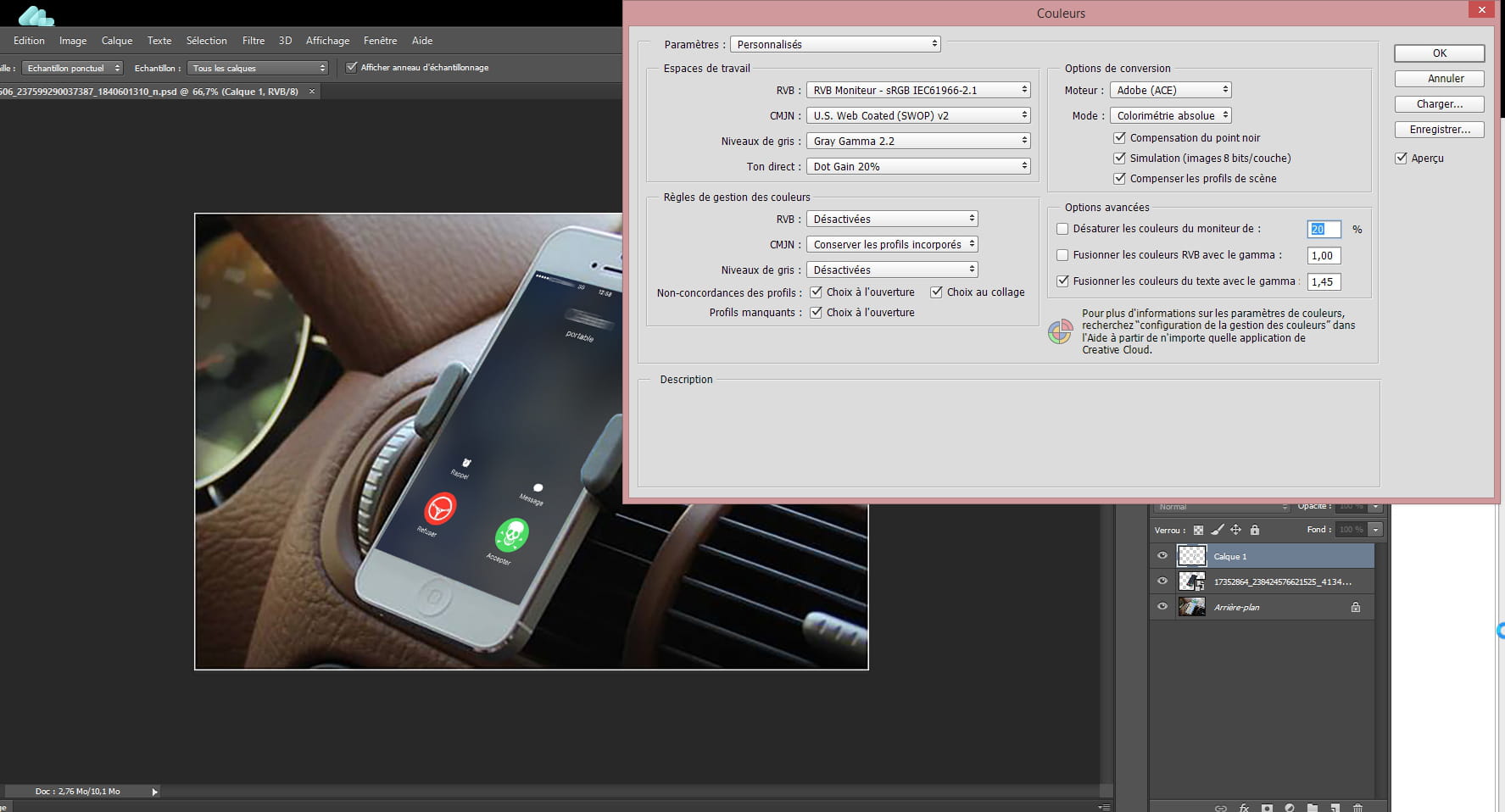This screenshot has width=1505, height=812.
Task: Open the Tous les calques dropdown
Action: click(x=258, y=68)
